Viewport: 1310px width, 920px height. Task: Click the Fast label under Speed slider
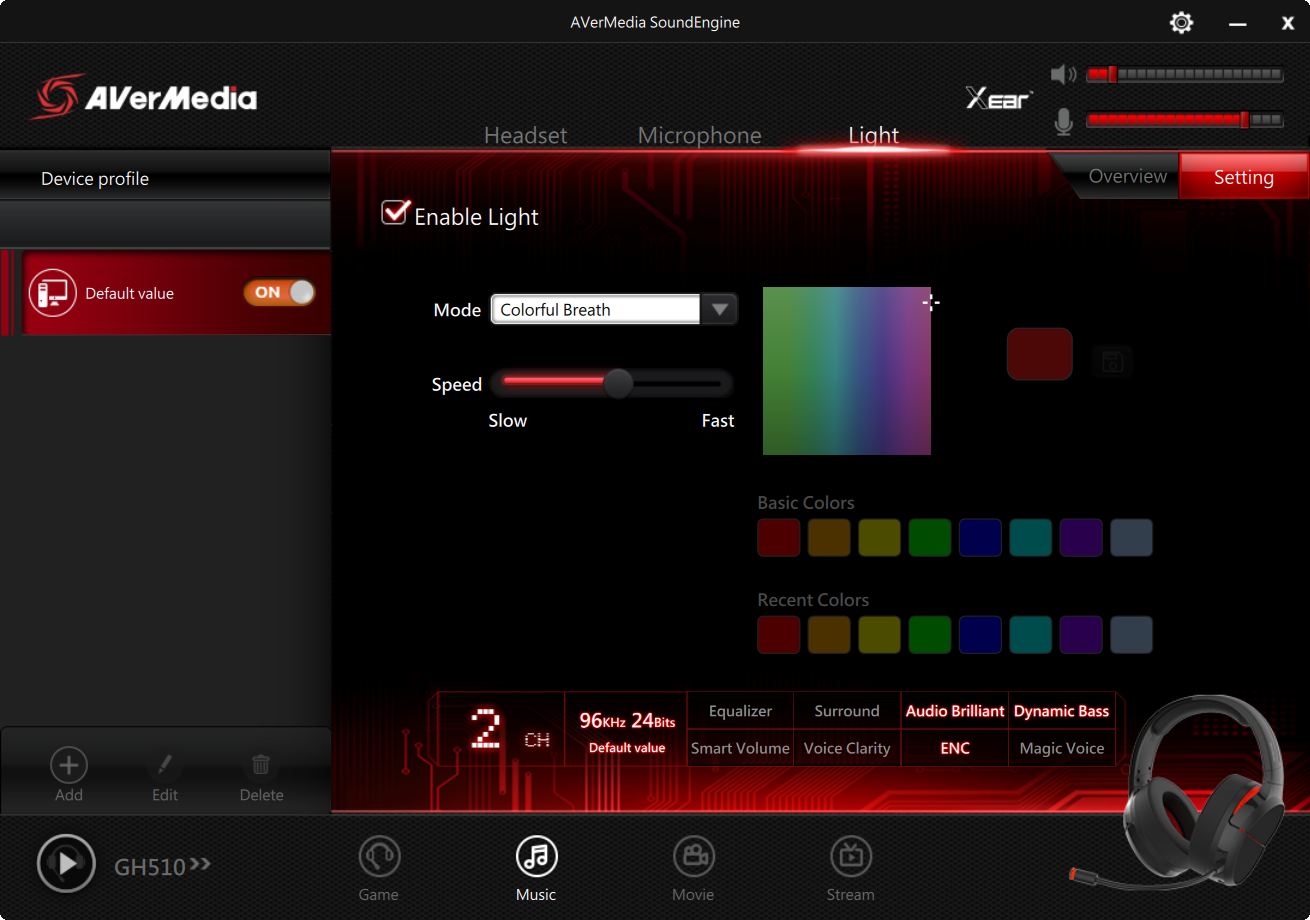point(718,421)
